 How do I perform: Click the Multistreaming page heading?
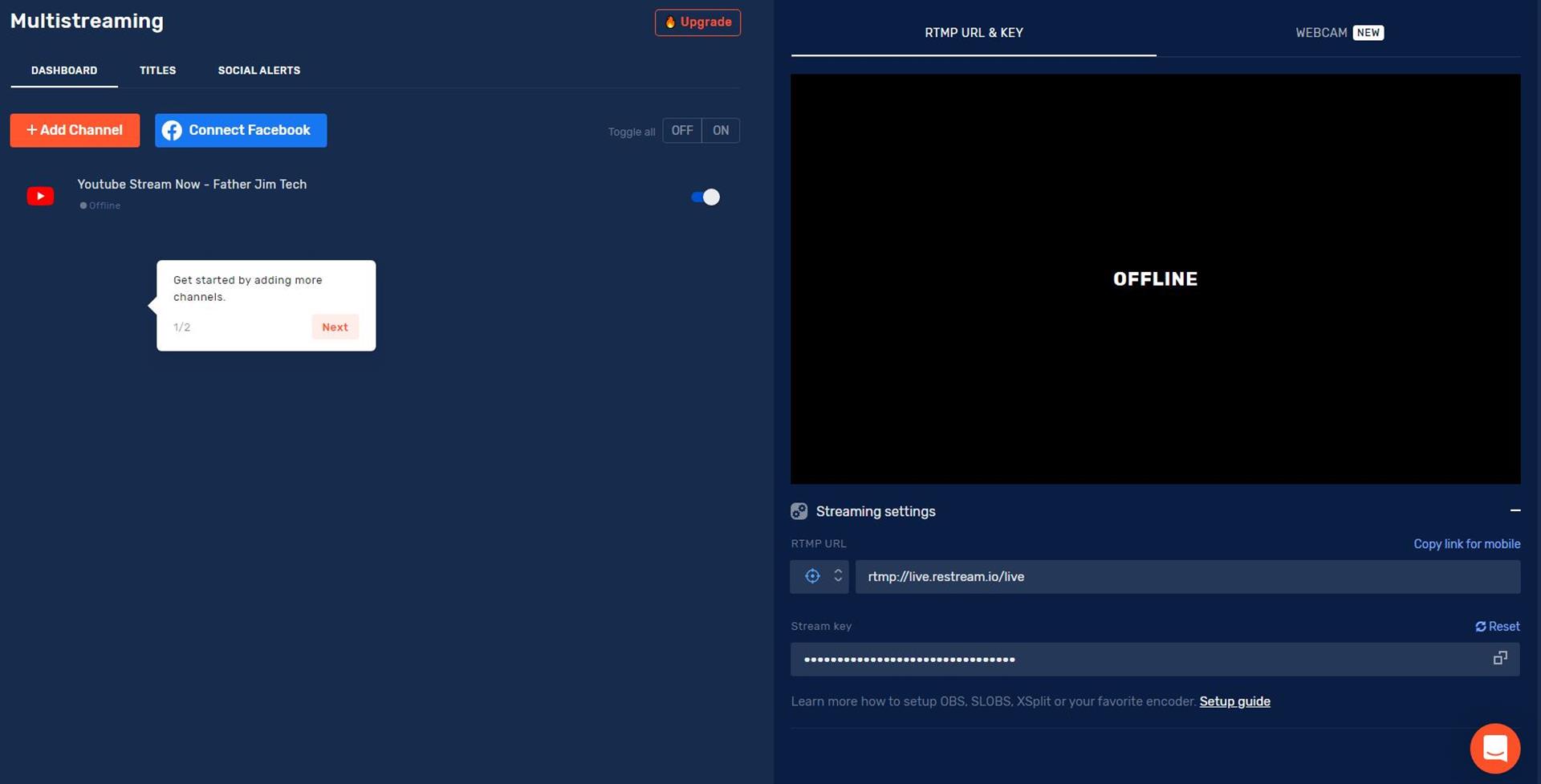[x=87, y=21]
